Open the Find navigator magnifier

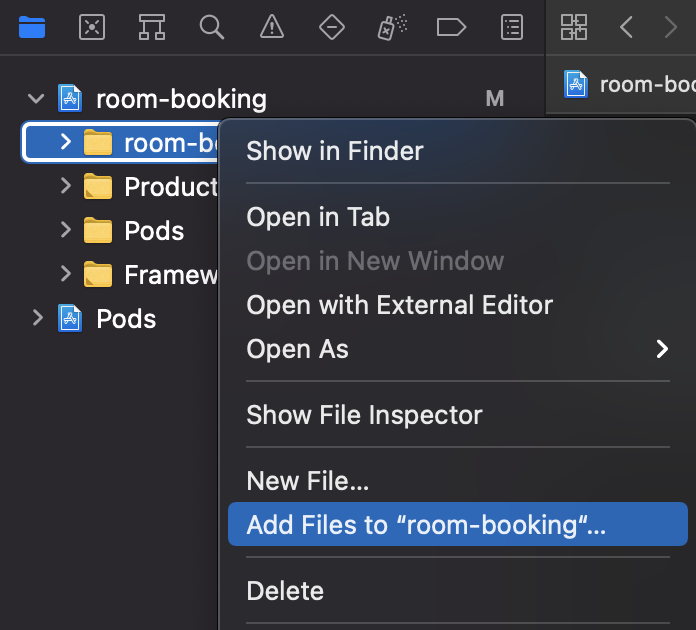click(212, 27)
